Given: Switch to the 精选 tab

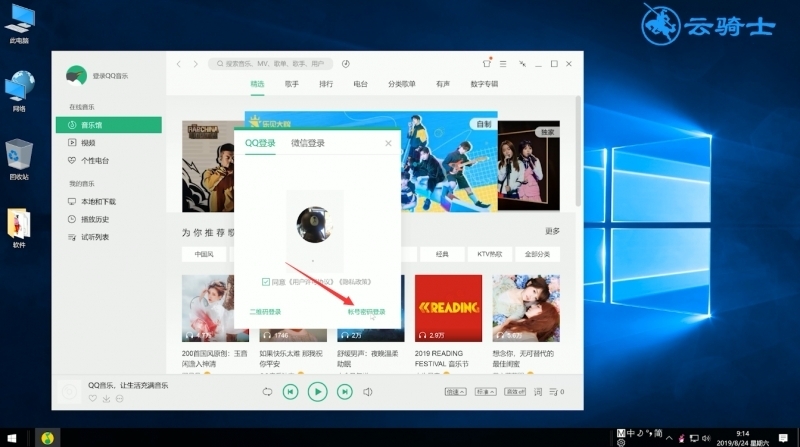Looking at the screenshot, I should 257,84.
